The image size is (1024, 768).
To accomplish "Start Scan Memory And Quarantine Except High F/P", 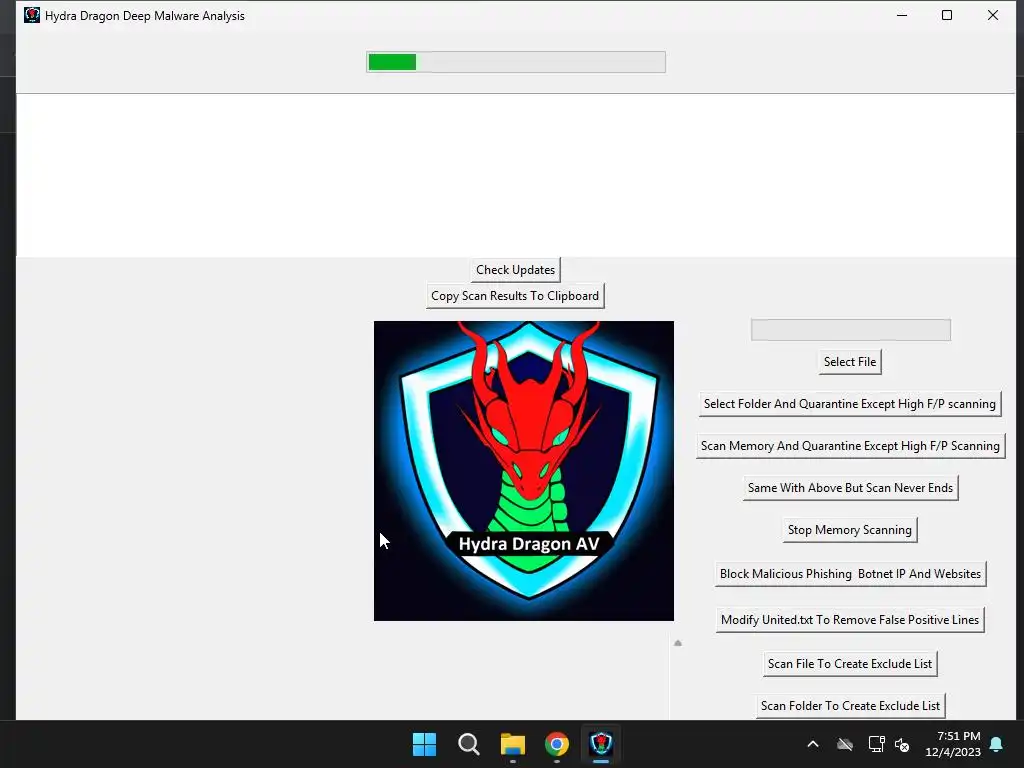I will pos(850,446).
